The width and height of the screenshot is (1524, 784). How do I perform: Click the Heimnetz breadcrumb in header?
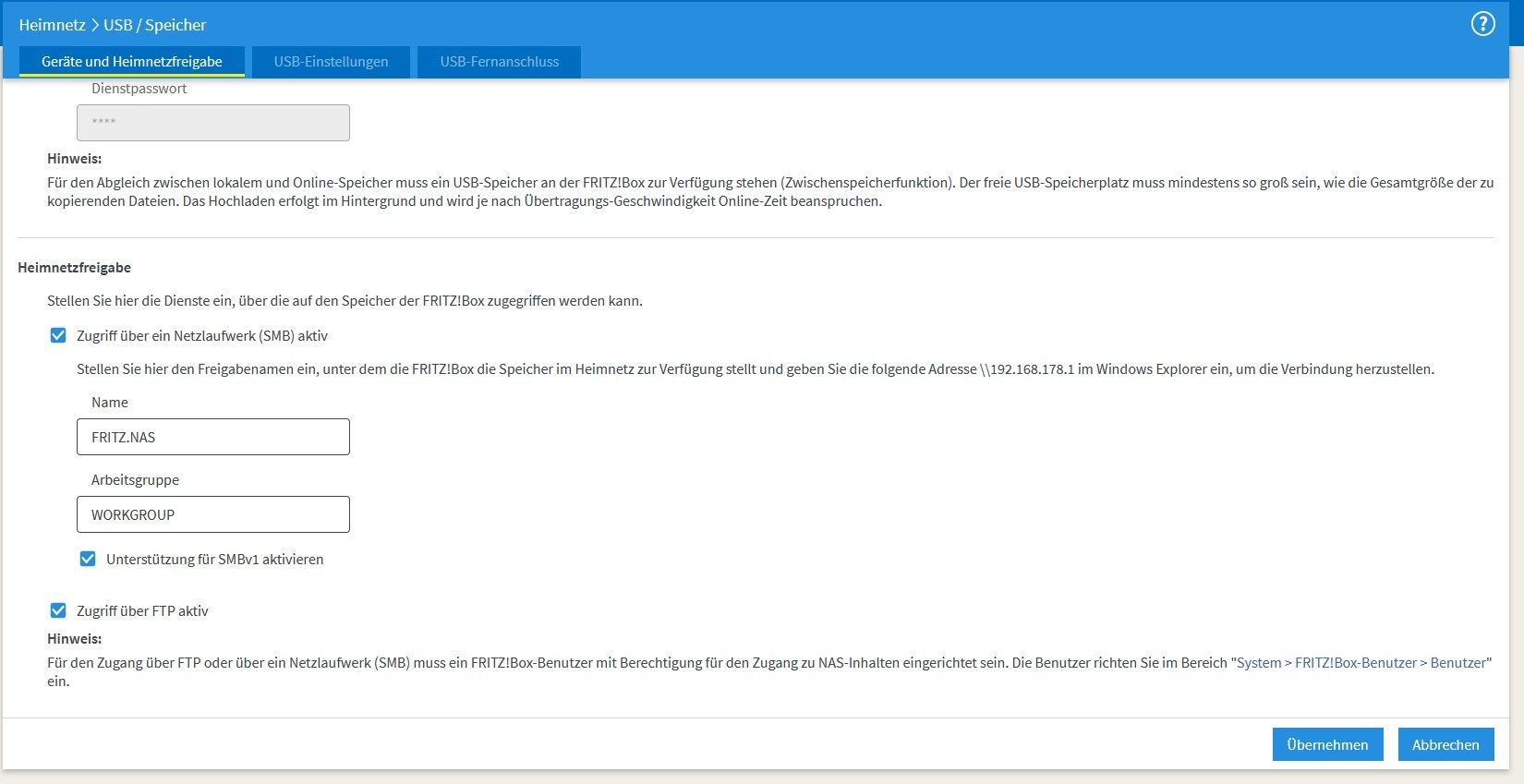coord(52,25)
